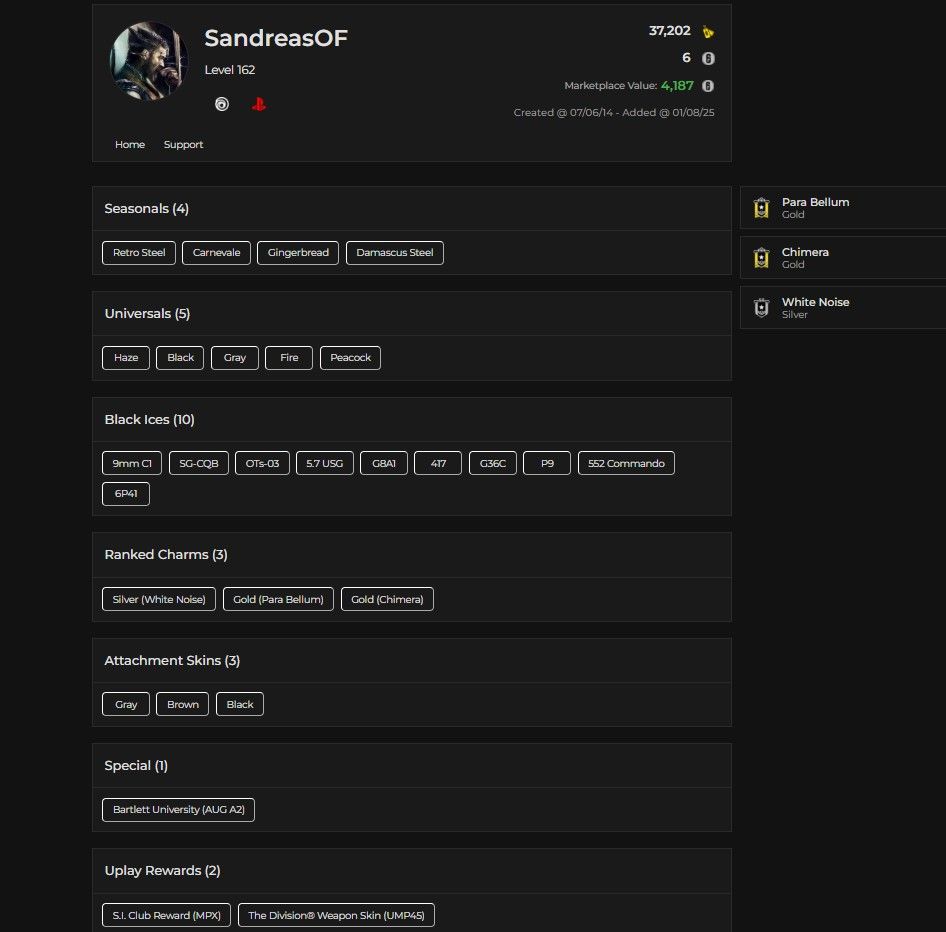Choose the P9 Black Ice tag

coord(547,463)
